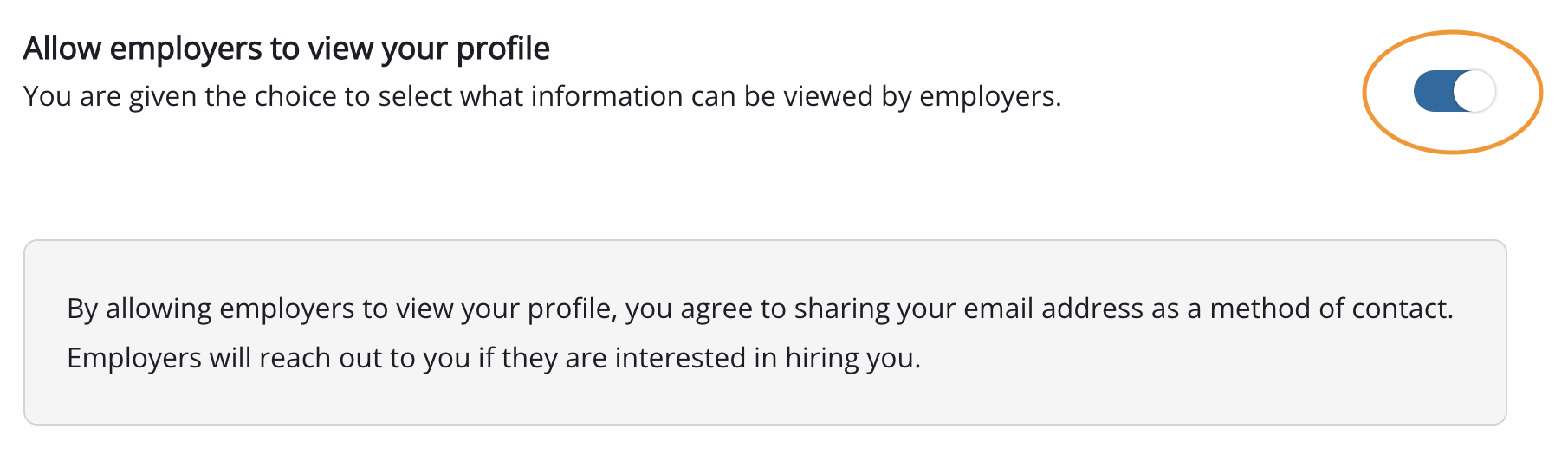
Task: Click the "Employers will reach out" sentence
Action: tap(493, 358)
